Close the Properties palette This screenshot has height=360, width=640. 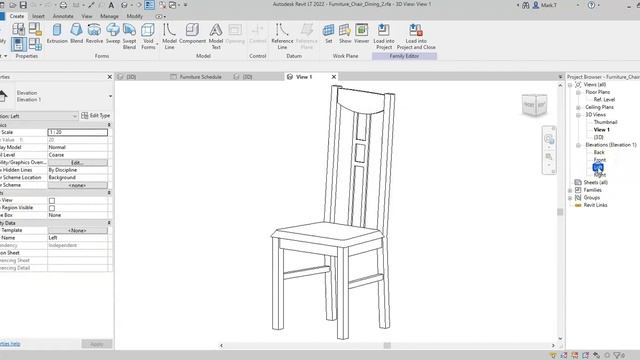click(109, 77)
